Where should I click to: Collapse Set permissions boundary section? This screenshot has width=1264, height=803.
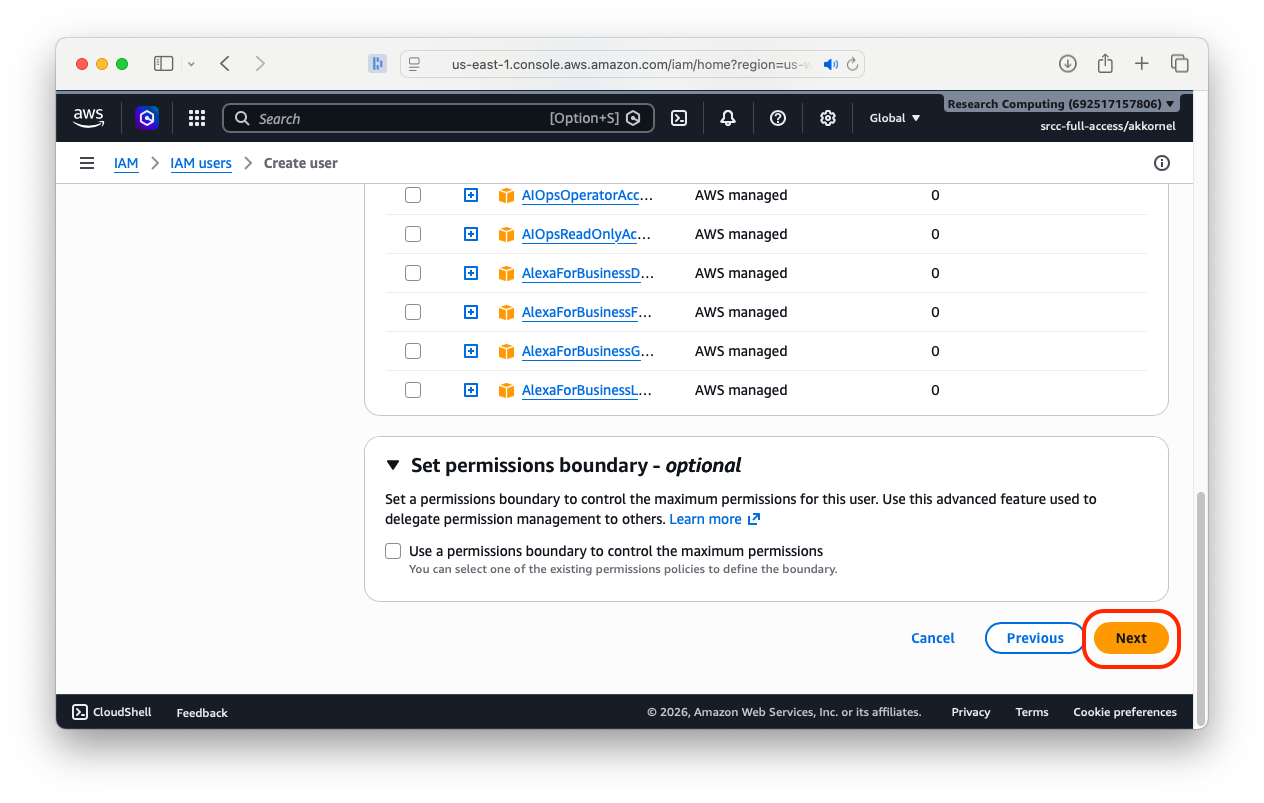click(393, 465)
